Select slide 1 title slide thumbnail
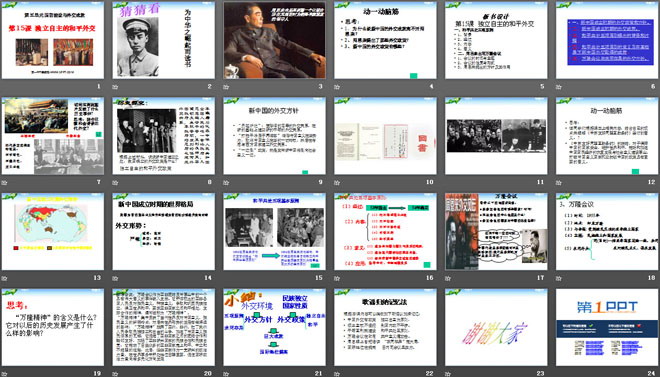Image resolution: width=660 pixels, height=377 pixels. coord(53,40)
